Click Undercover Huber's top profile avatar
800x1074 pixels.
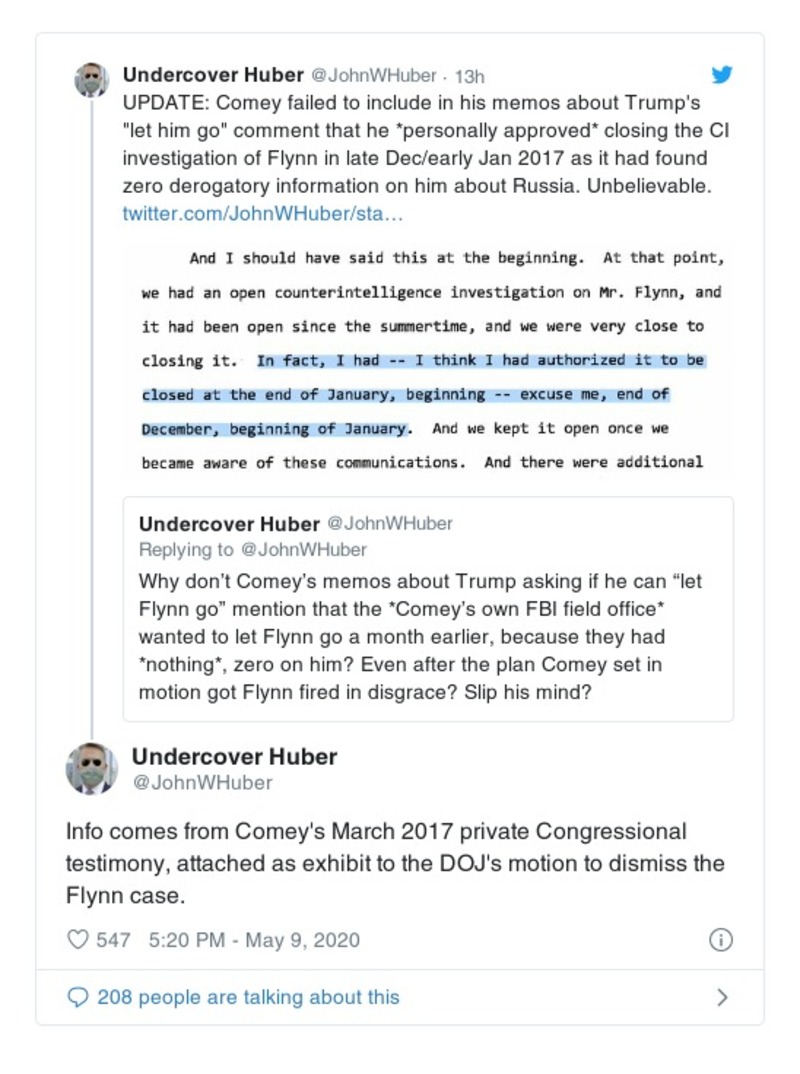coord(91,80)
